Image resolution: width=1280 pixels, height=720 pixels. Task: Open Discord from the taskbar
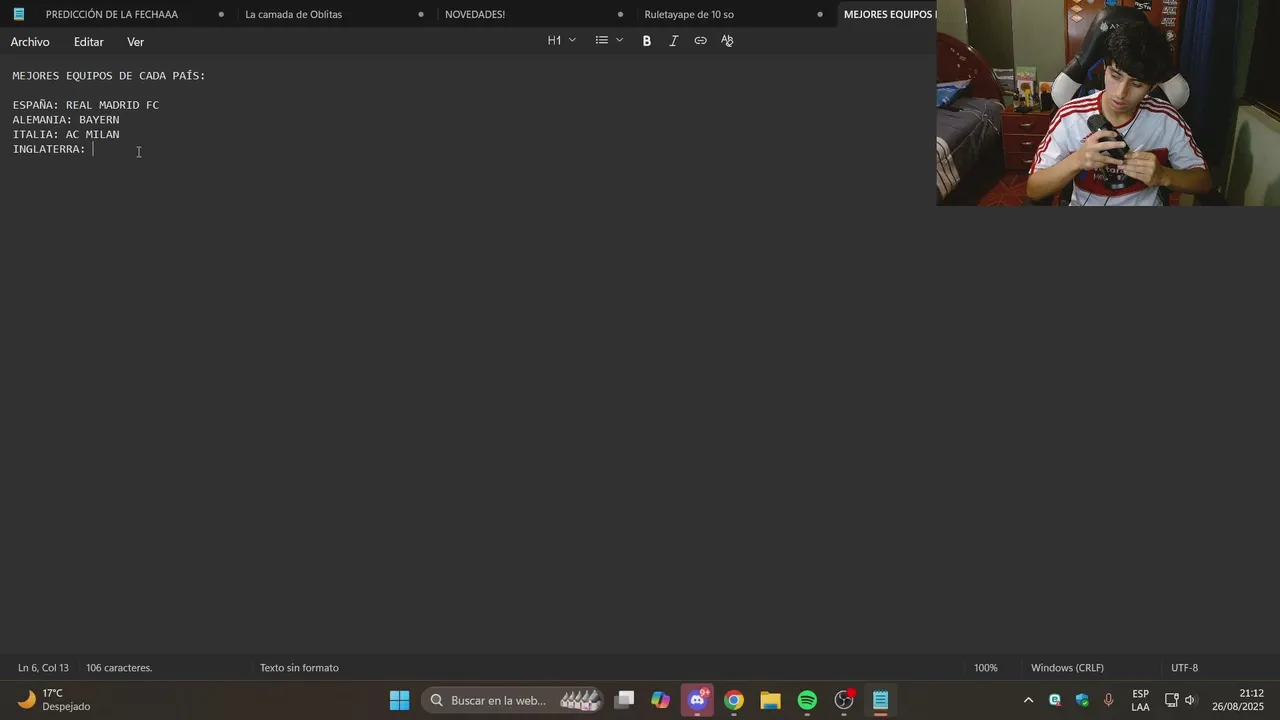(697, 700)
